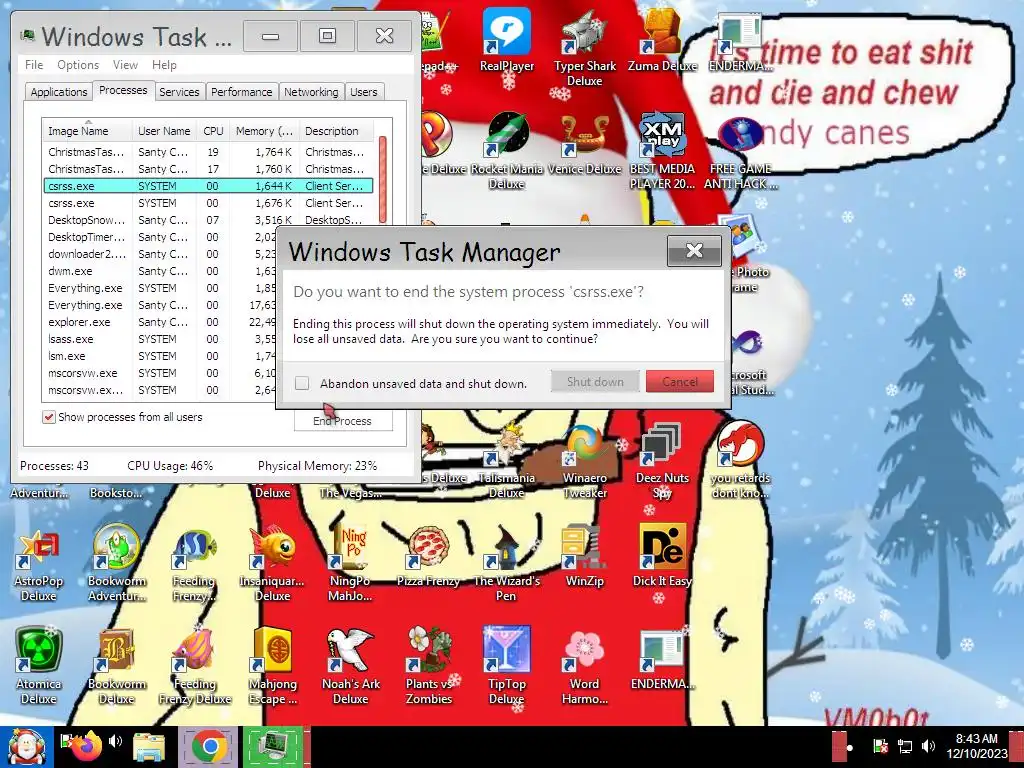Sort processes by Image Name column
Image resolution: width=1024 pixels, height=768 pixels.
(x=88, y=131)
